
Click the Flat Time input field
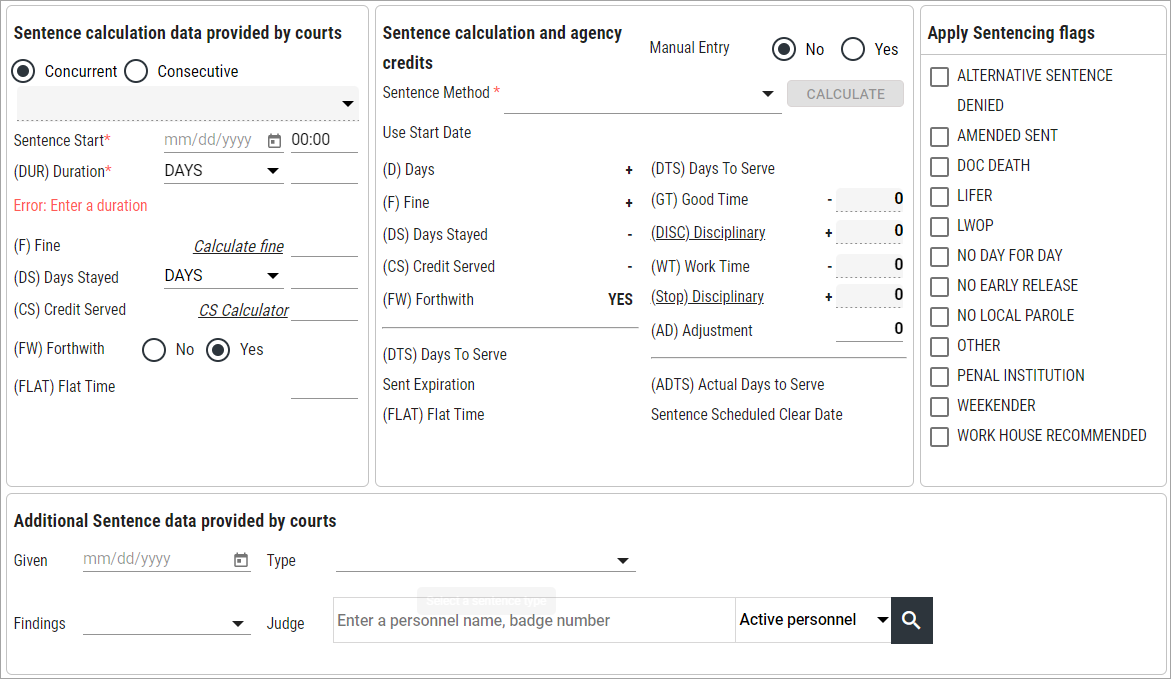(324, 387)
